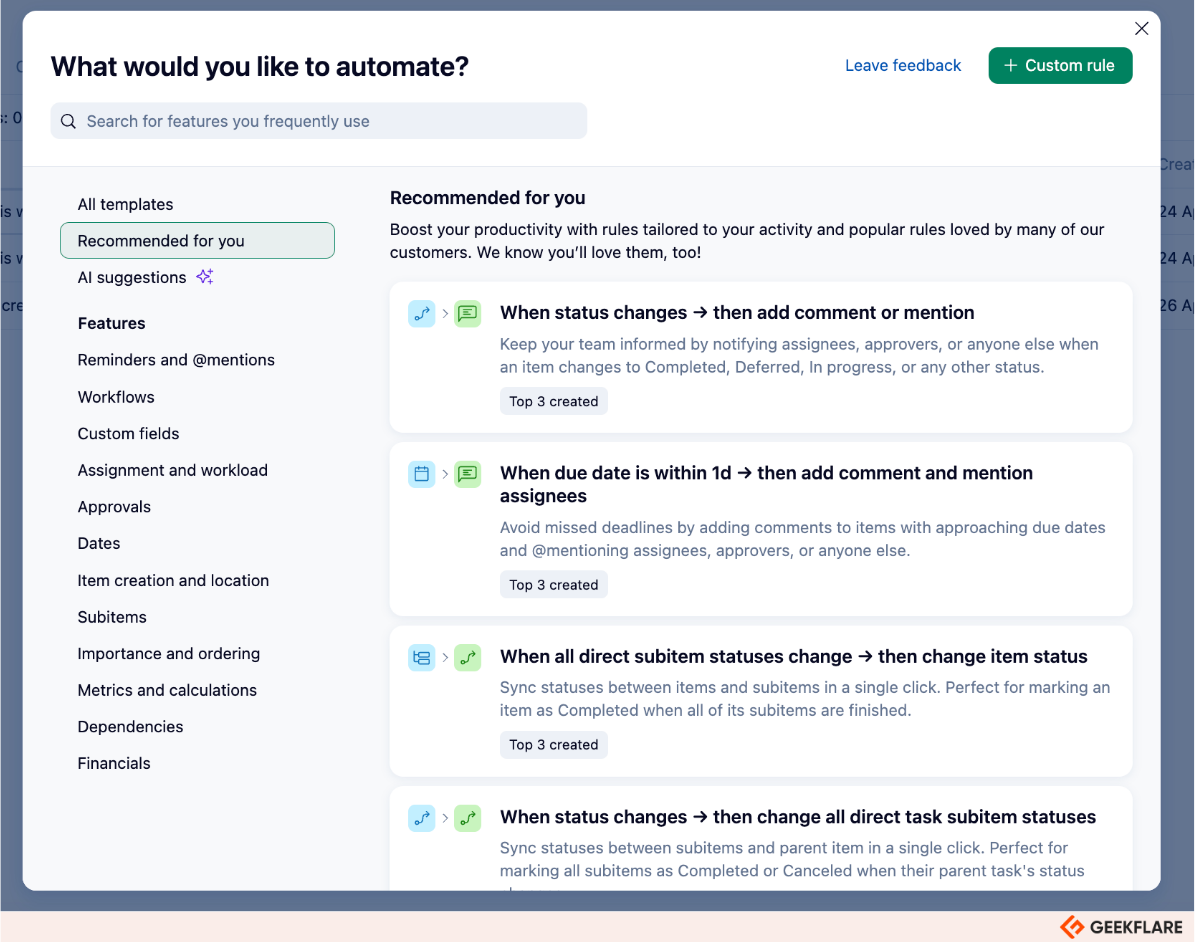Choose the all direct subitem statuses rule
Image resolution: width=1195 pixels, height=943 pixels.
point(761,701)
